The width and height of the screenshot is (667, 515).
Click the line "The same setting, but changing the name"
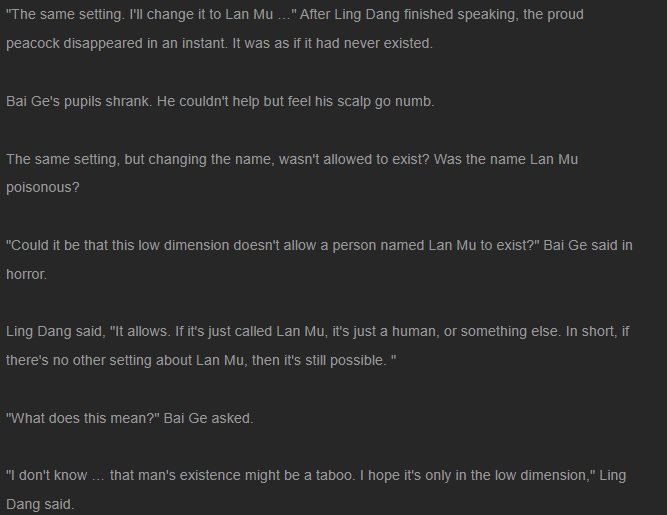(292, 159)
